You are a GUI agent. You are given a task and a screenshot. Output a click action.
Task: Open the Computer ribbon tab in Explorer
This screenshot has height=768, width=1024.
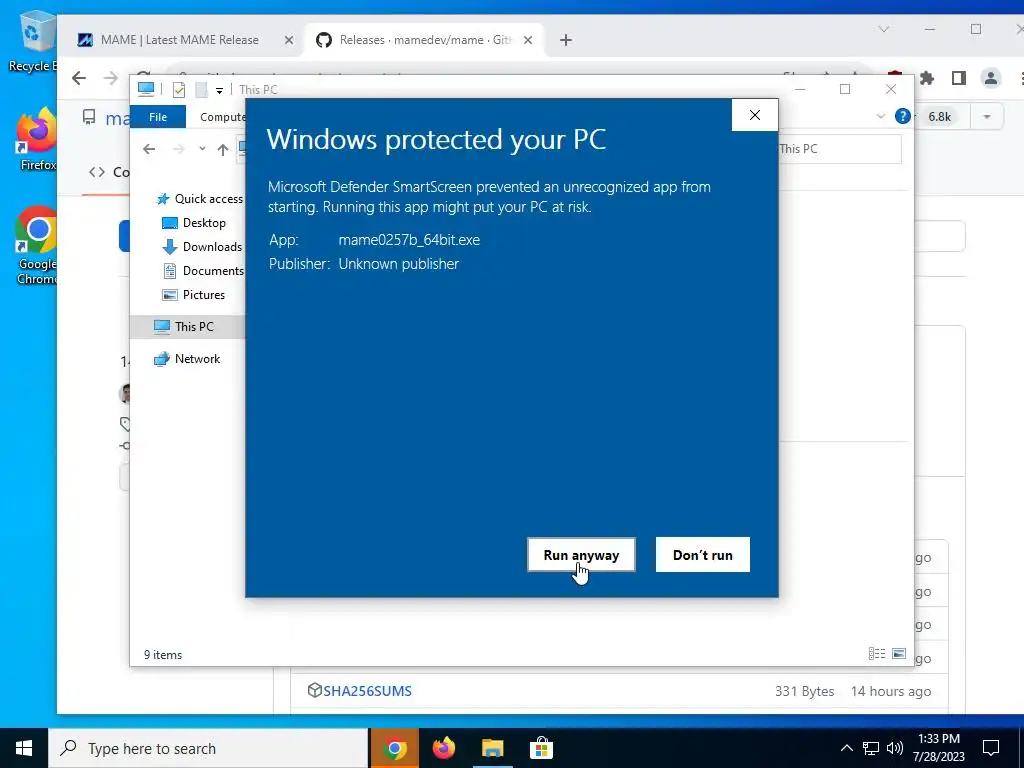[x=222, y=117]
